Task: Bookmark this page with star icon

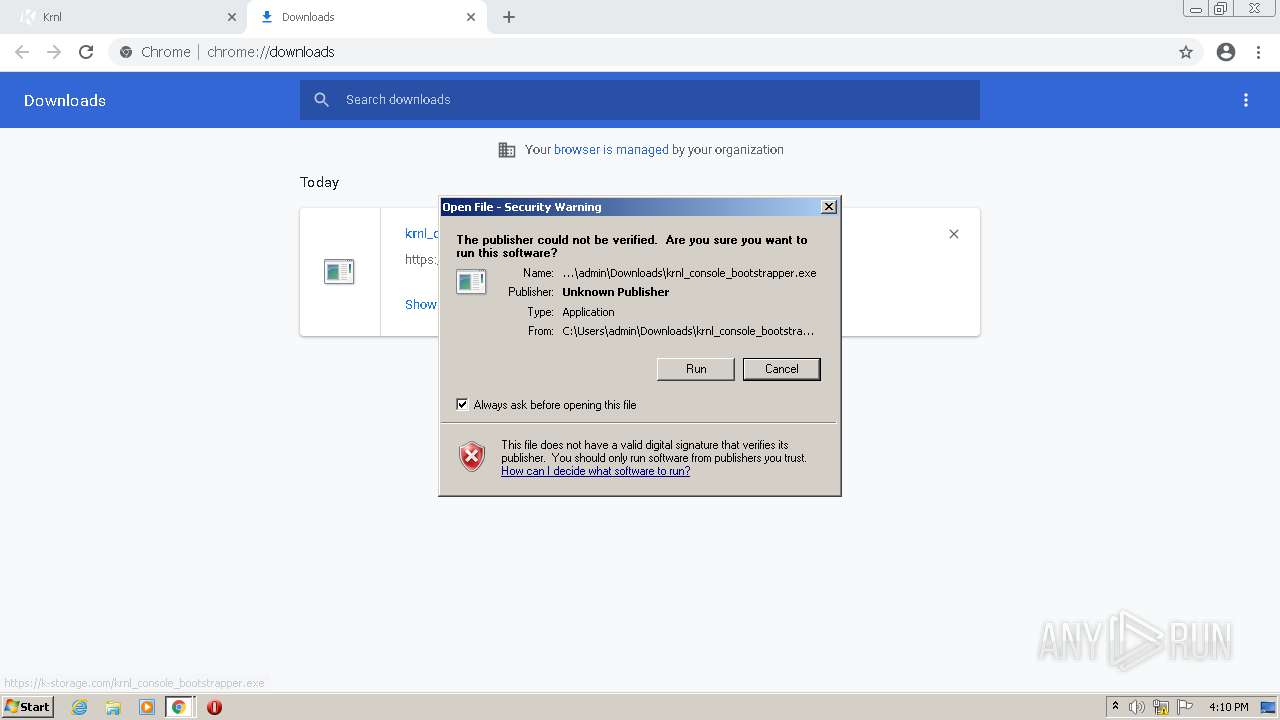Action: pyautogui.click(x=1186, y=52)
